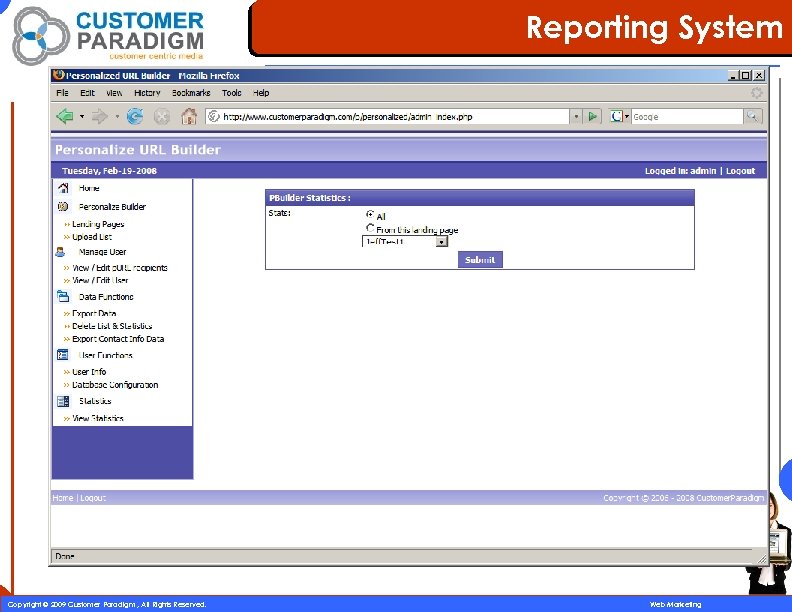This screenshot has height=612, width=792.
Task: Click the site identity icon in address bar
Action: 214,117
